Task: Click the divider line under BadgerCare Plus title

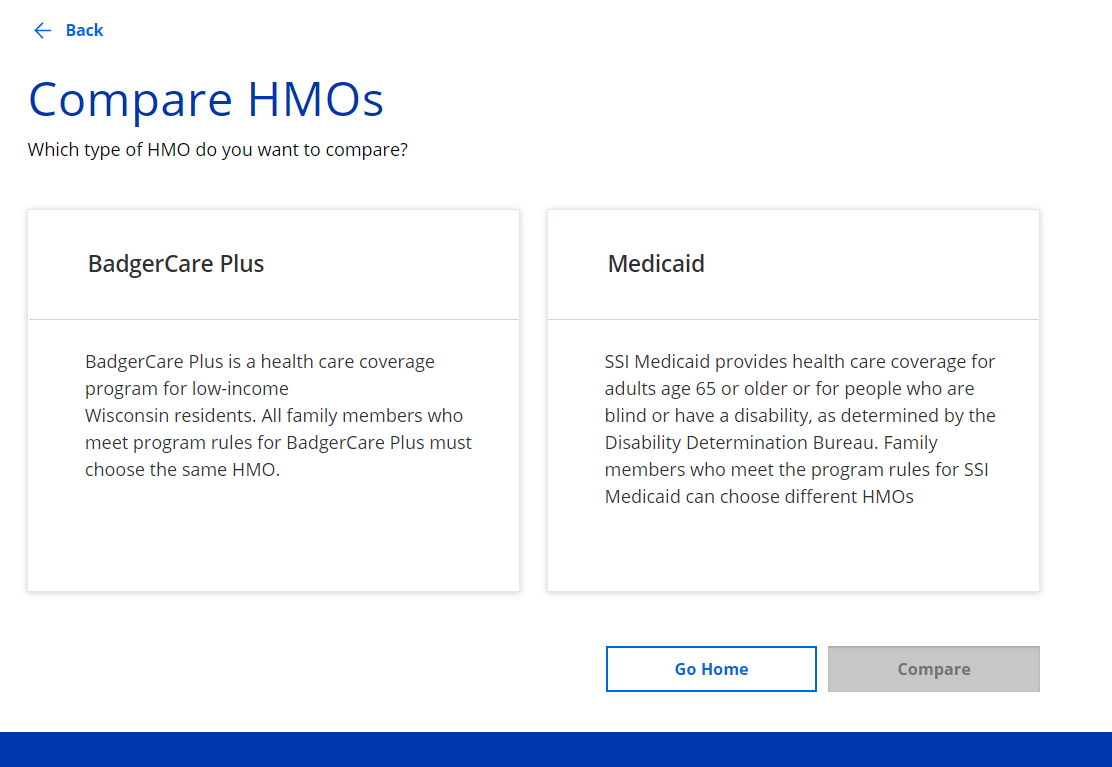Action: [274, 320]
